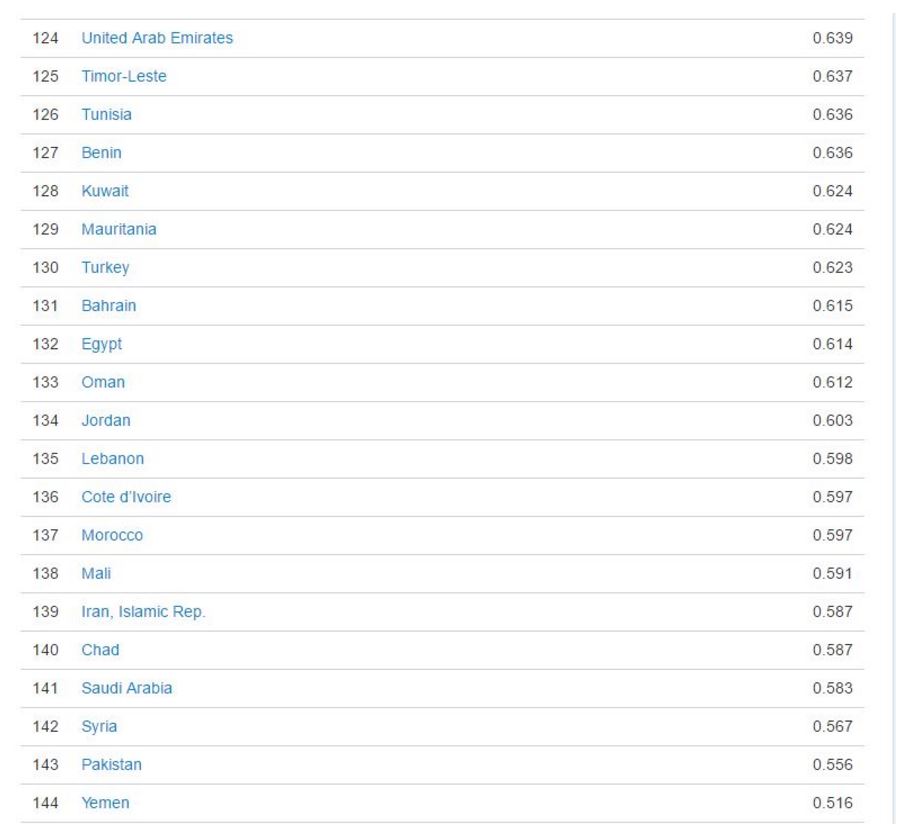Click on Kuwait in the list
Image resolution: width=912 pixels, height=829 pixels.
tap(105, 191)
